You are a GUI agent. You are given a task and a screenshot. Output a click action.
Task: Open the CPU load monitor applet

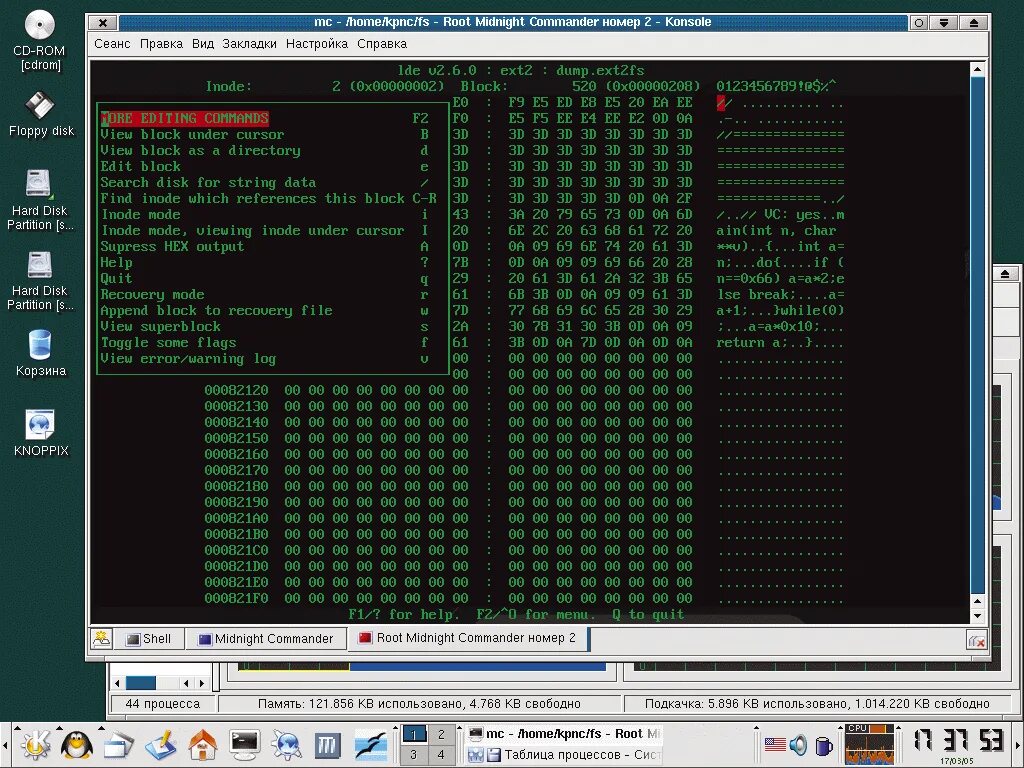click(x=869, y=744)
